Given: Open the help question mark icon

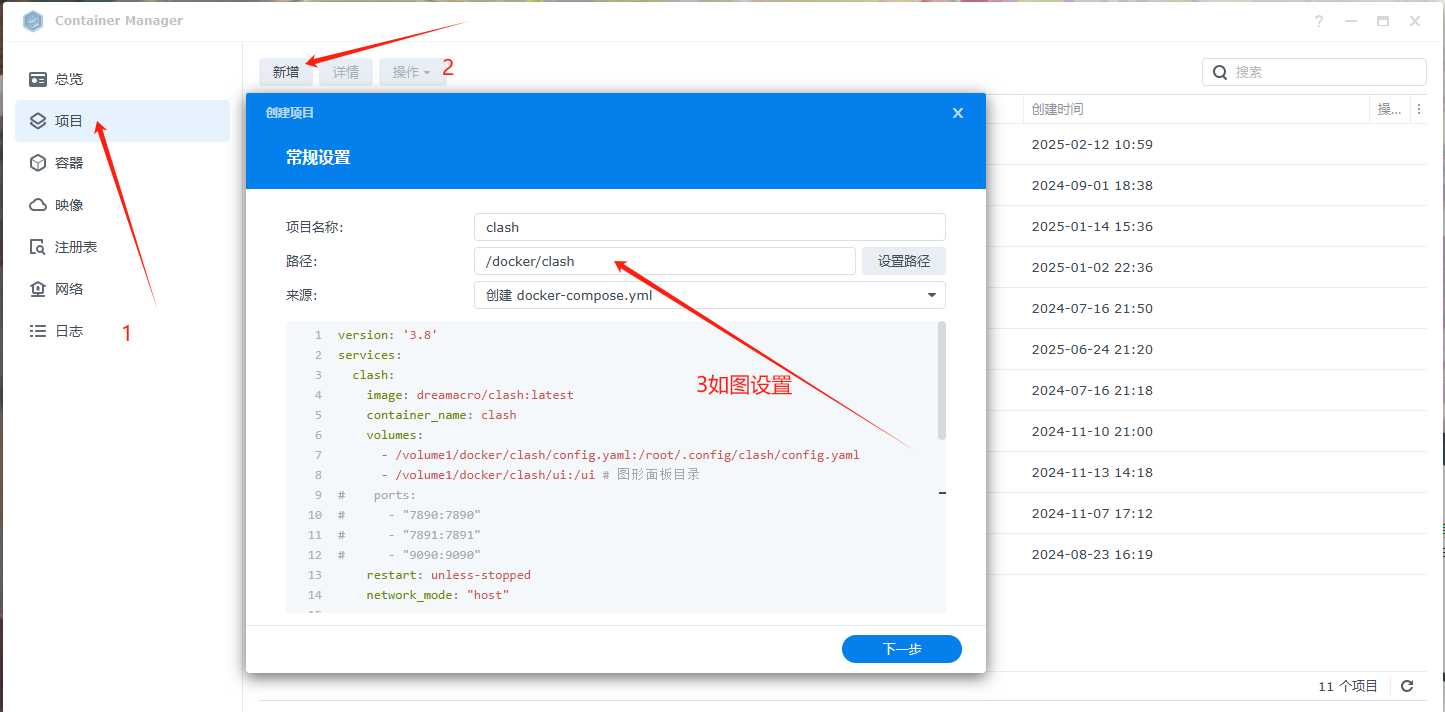Looking at the screenshot, I should [x=1319, y=21].
